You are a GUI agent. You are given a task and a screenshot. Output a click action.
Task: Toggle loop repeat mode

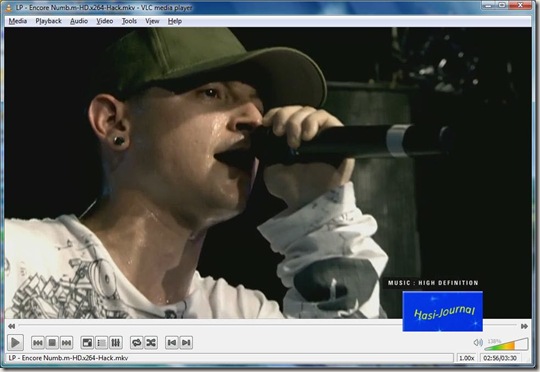coord(136,343)
